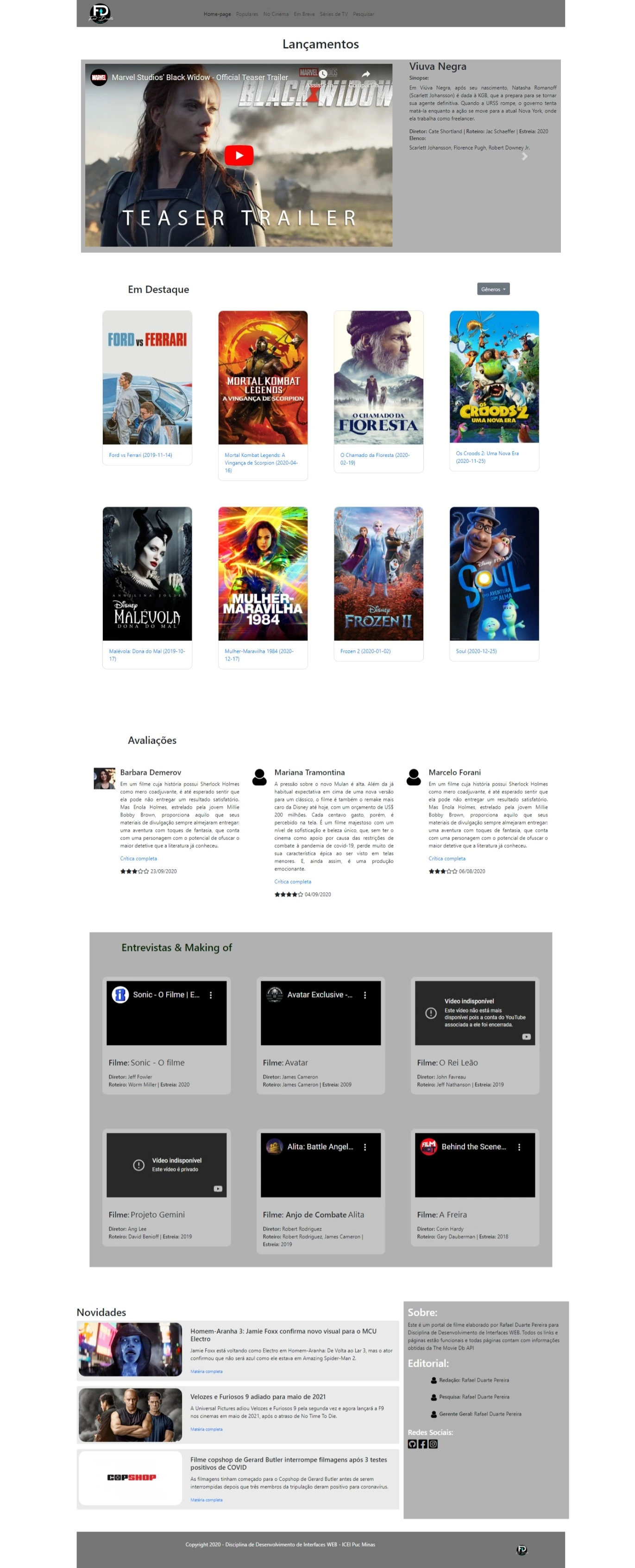Image resolution: width=635 pixels, height=1568 pixels.
Task: Open Malévola: Dona do Mal title link
Action: point(147,655)
